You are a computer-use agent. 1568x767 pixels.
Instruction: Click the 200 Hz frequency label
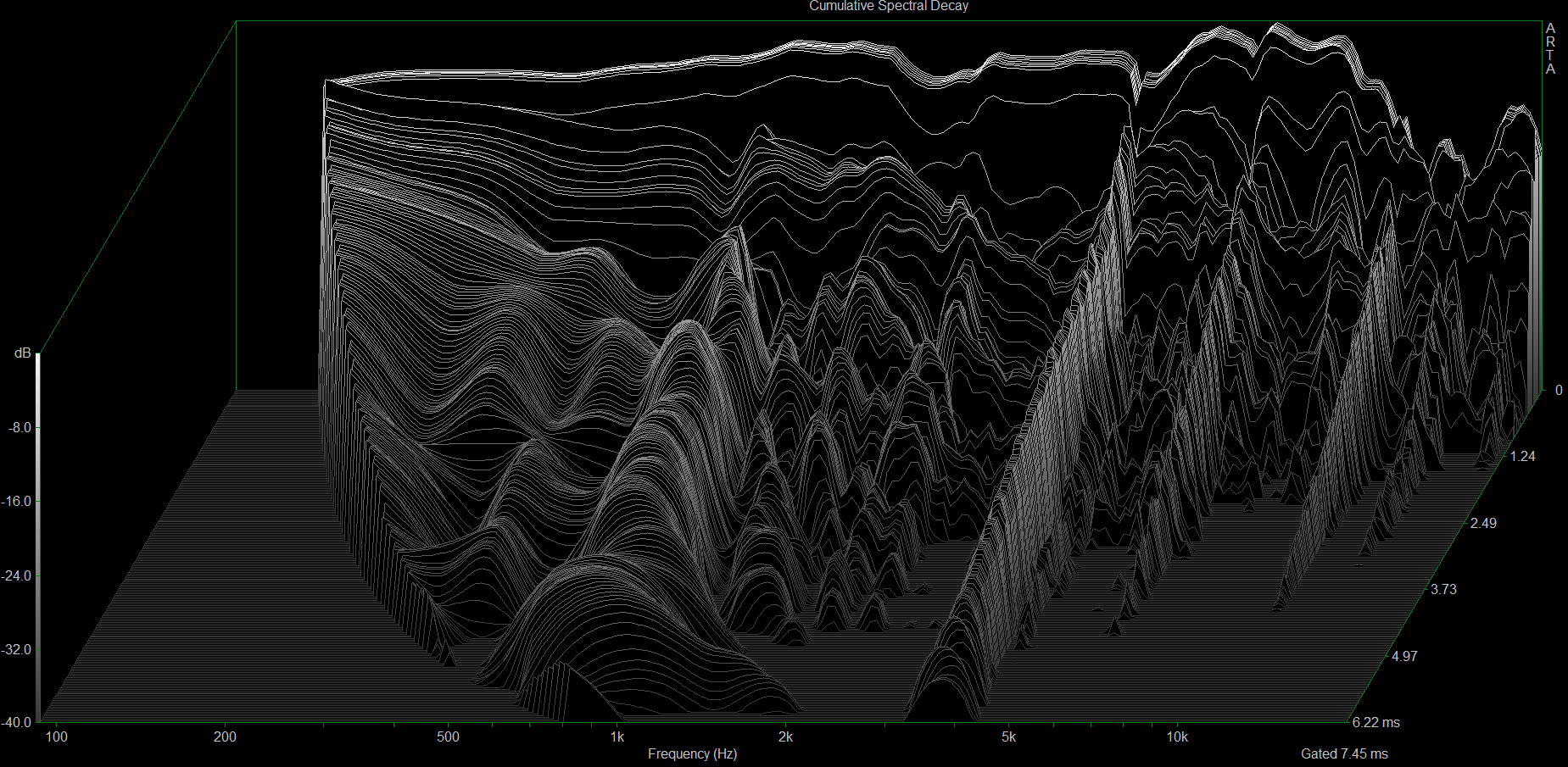pos(225,736)
